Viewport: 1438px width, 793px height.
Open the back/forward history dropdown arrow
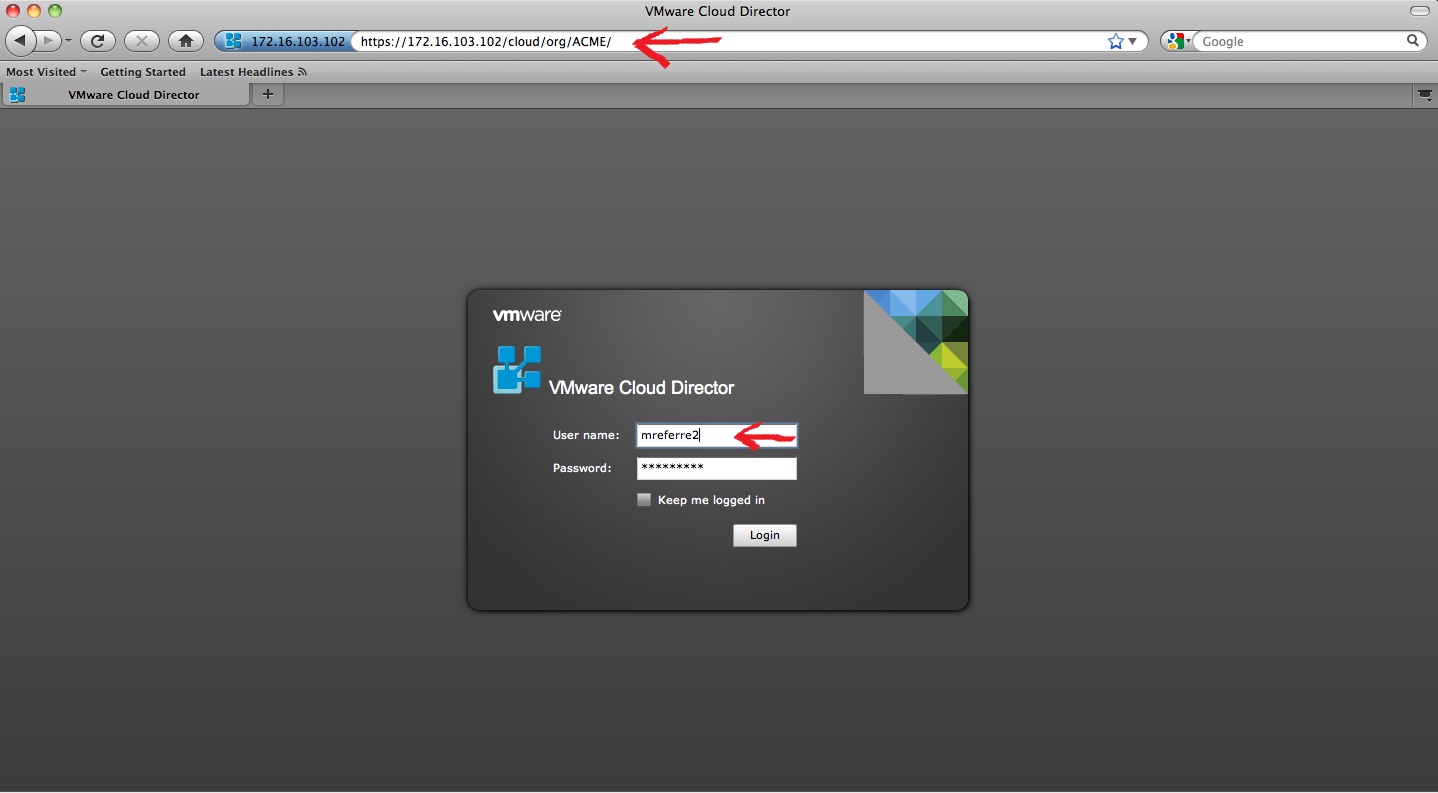(68, 41)
